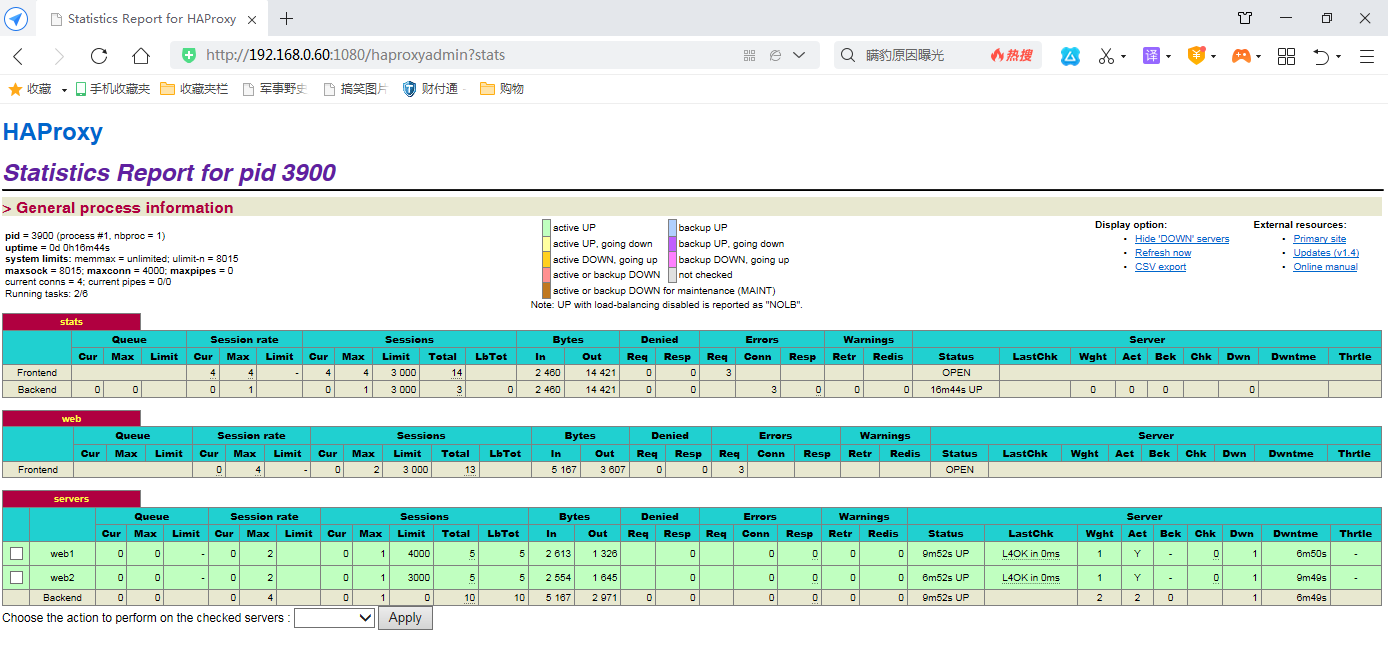Screen dimensions: 1388x647
Task: Expand the screenshot tool dropdown arrow
Action: tap(1123, 57)
